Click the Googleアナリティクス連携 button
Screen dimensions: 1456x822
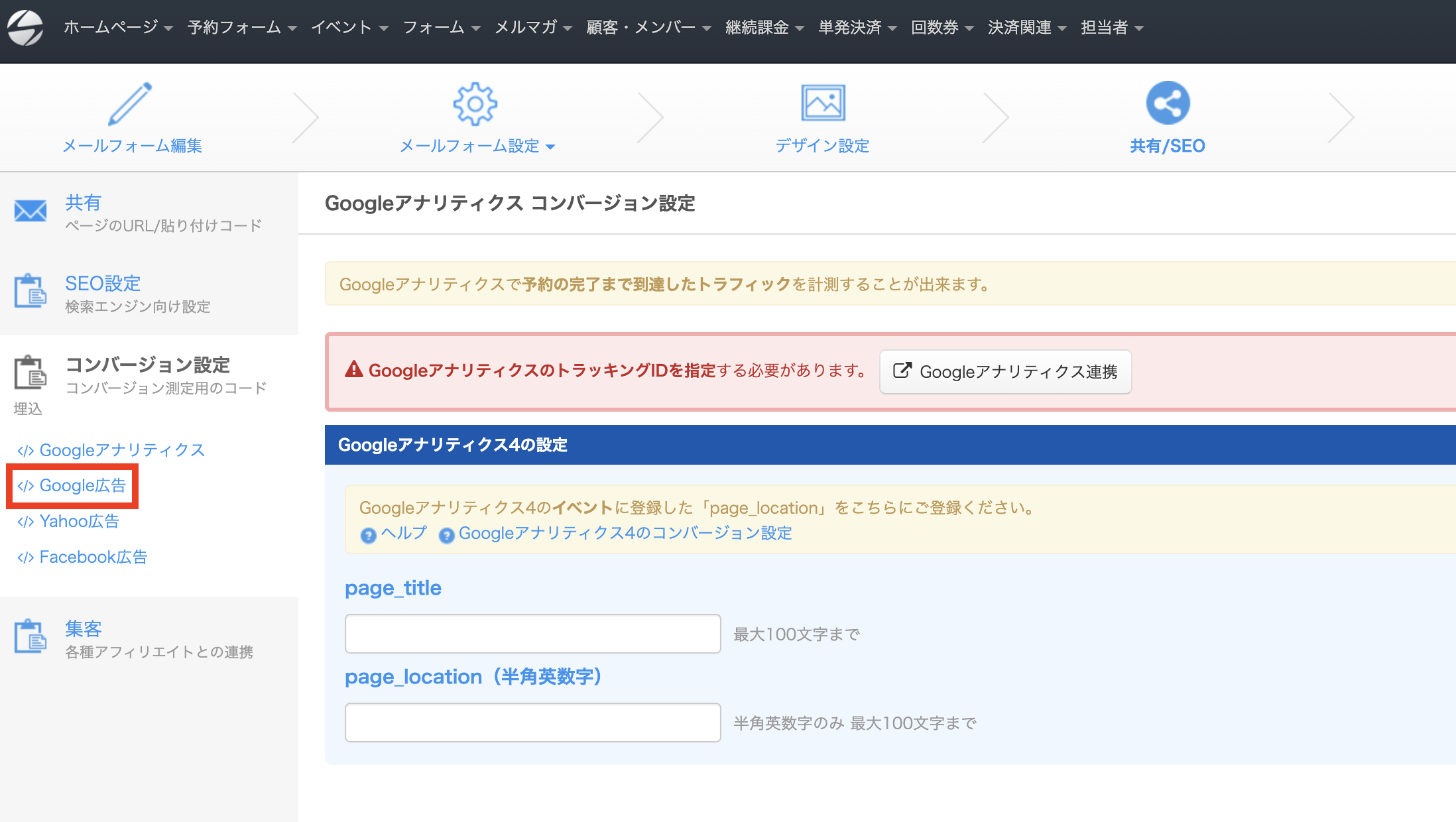(x=1005, y=372)
